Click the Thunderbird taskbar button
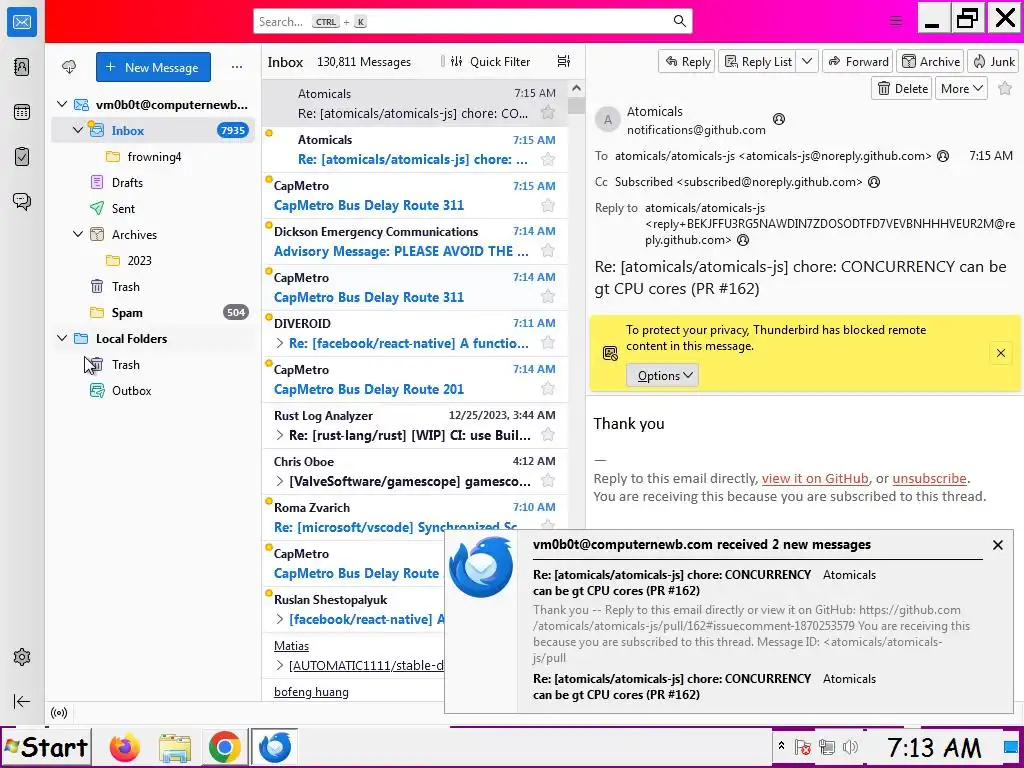Viewport: 1024px width, 768px height. 274,747
